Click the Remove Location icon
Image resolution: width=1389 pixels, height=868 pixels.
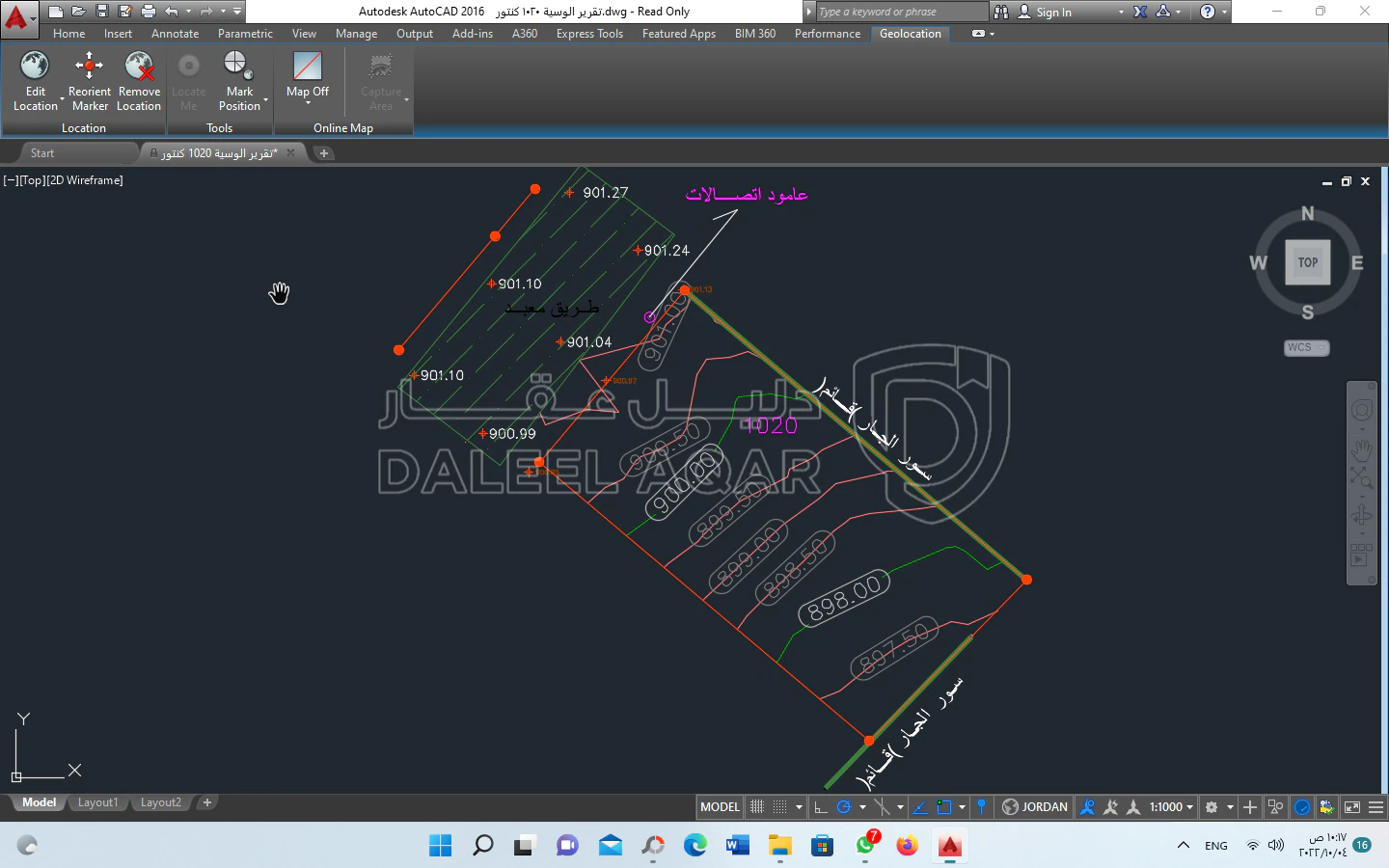click(x=139, y=68)
